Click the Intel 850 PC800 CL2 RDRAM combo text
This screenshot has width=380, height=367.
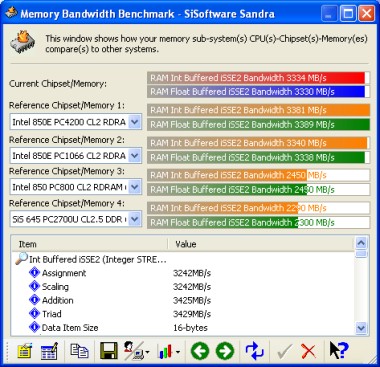click(x=69, y=187)
